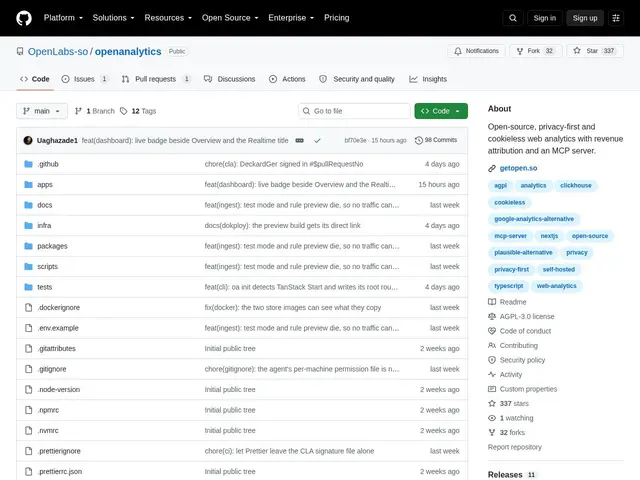Open the .node-version file

[x=58, y=389]
